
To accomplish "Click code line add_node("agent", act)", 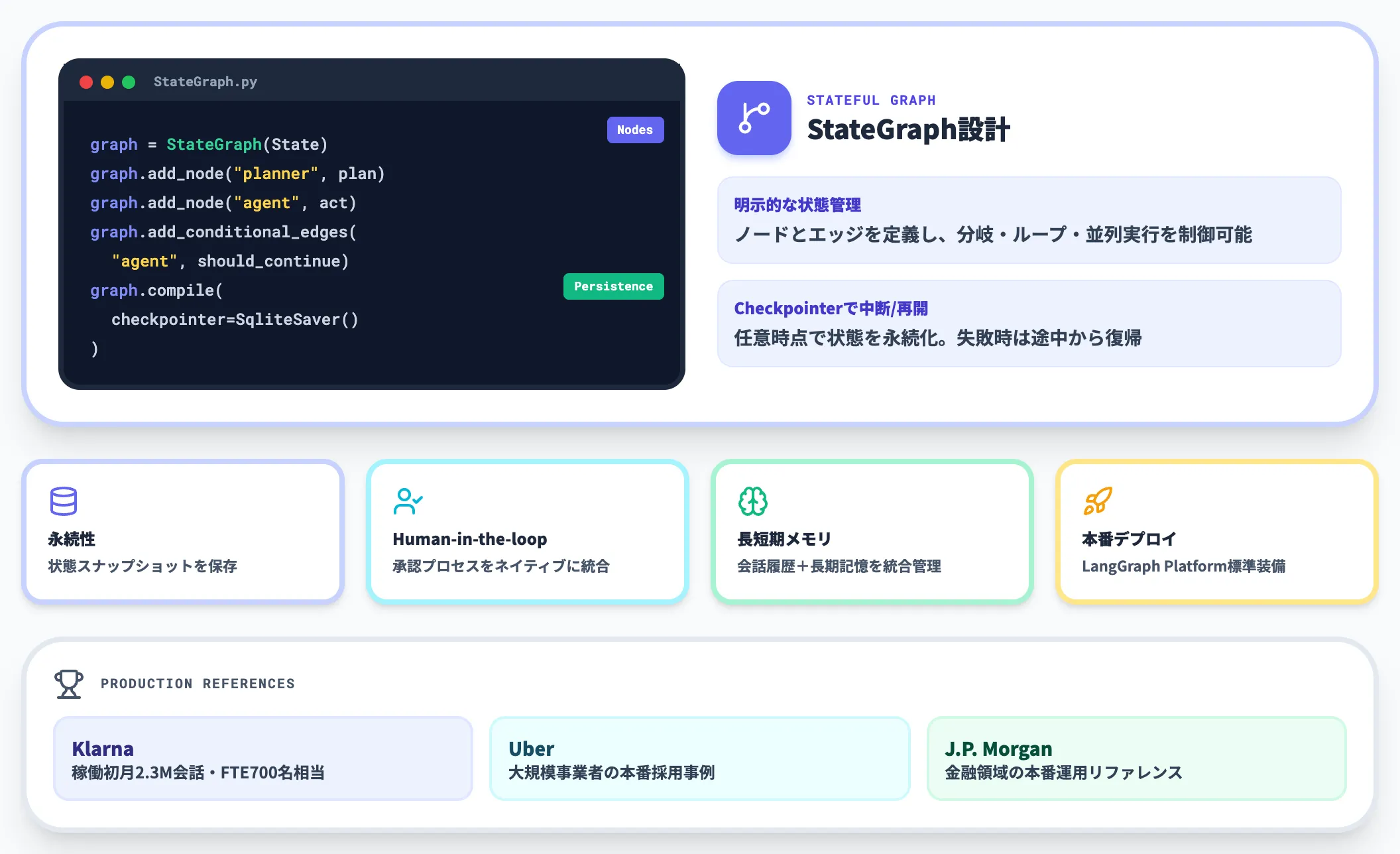I will click(223, 203).
